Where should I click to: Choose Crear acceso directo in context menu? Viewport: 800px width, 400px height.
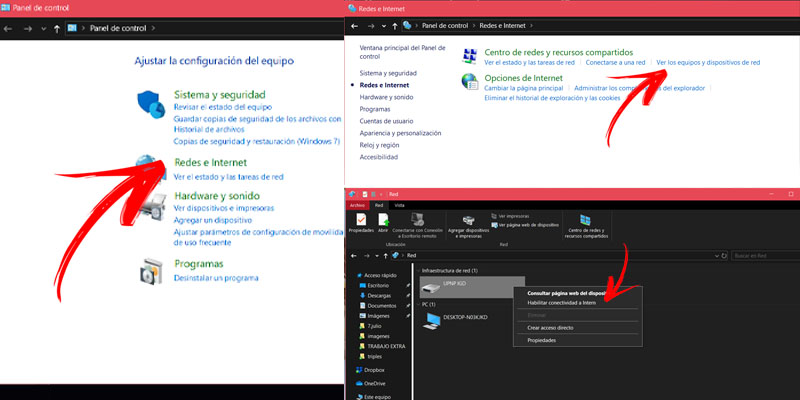pyautogui.click(x=551, y=328)
